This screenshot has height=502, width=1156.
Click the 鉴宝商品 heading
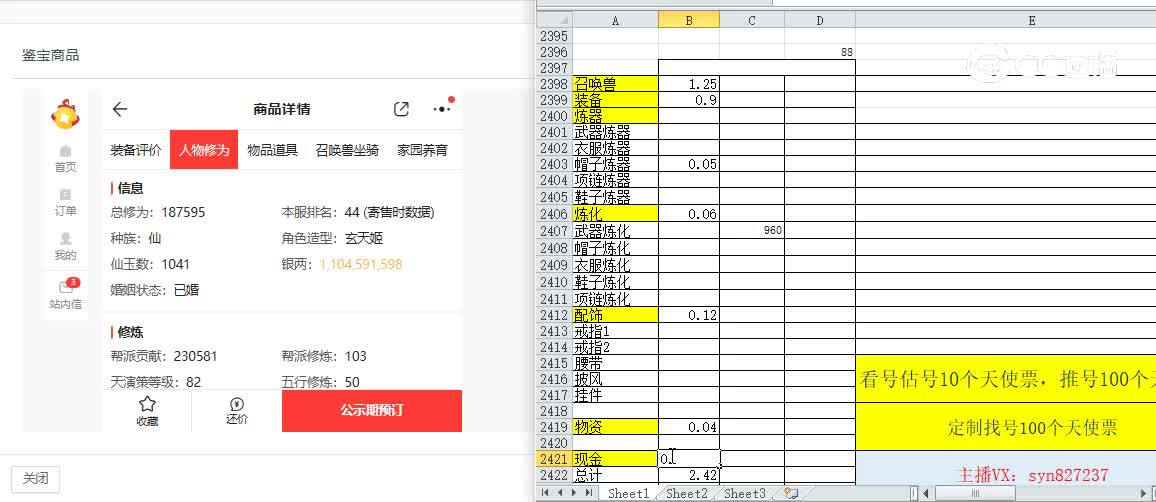tap(50, 55)
